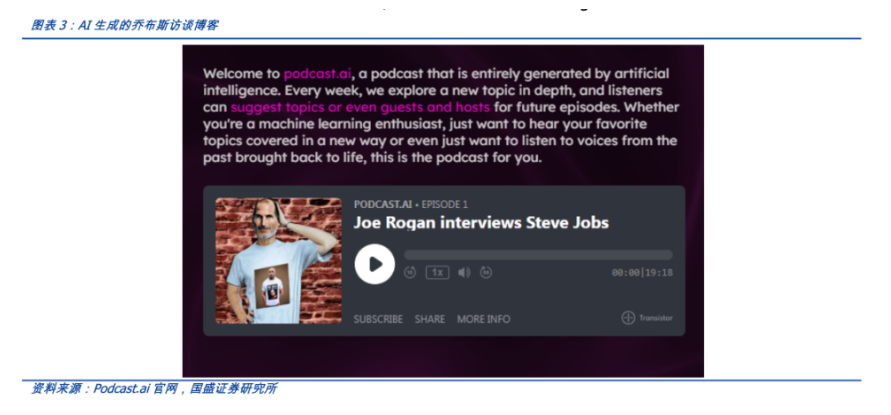The width and height of the screenshot is (891, 415).
Task: Click the figure caption '图表 3：AI 生成的乔布斯访谈博客'
Action: click(x=124, y=25)
